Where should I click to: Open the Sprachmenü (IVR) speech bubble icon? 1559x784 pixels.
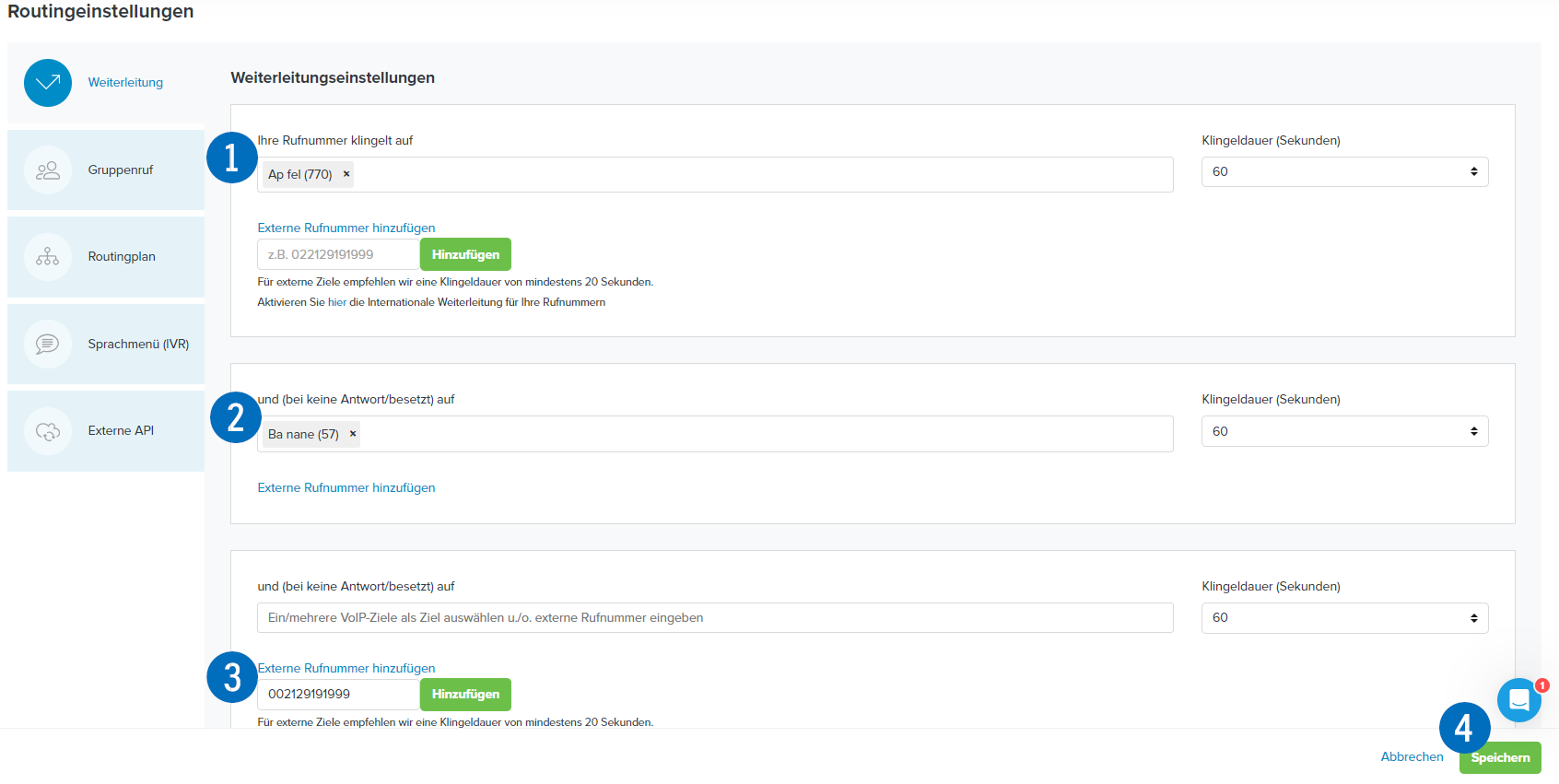[x=48, y=344]
